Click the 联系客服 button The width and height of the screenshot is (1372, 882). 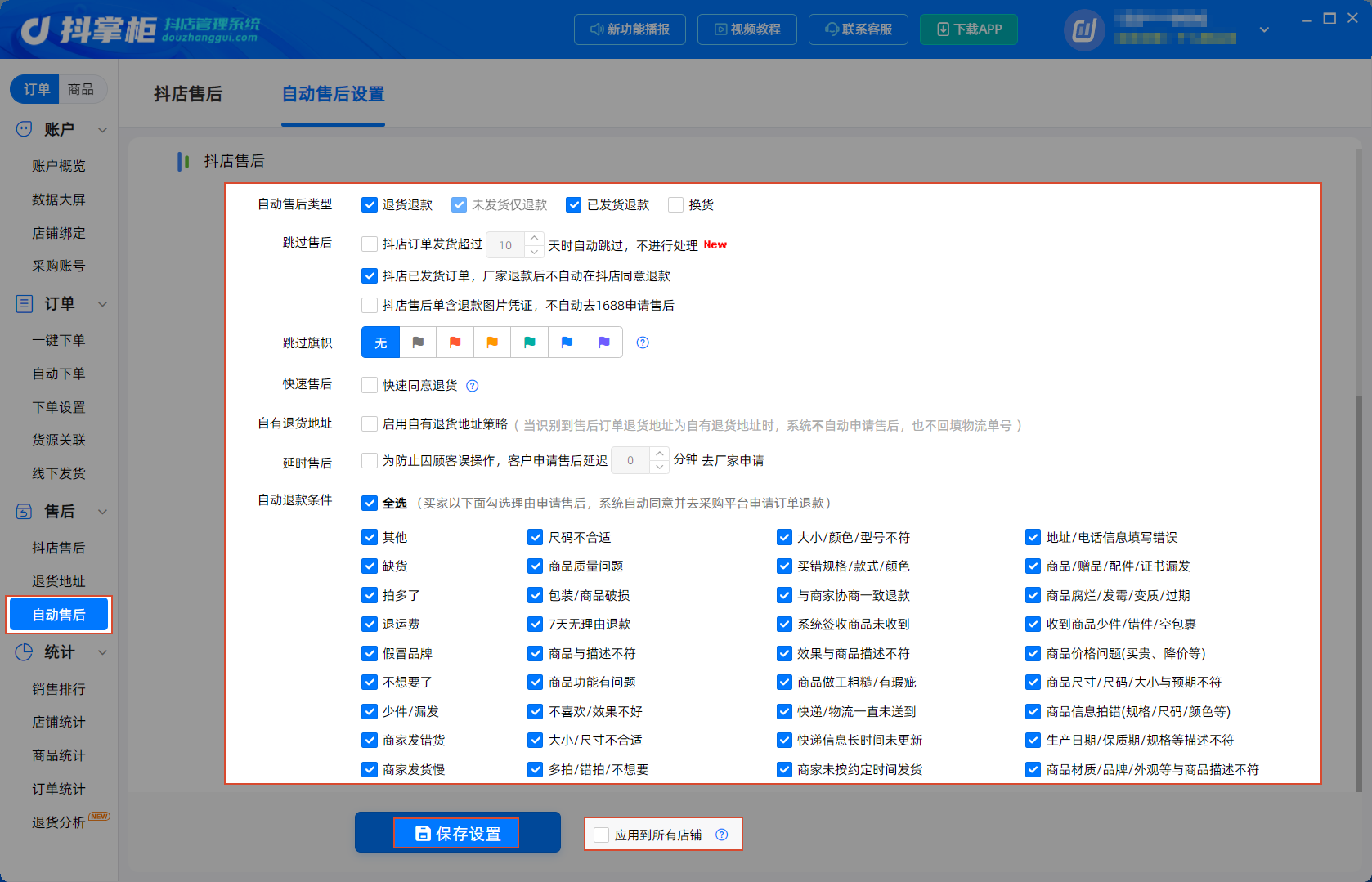[859, 29]
